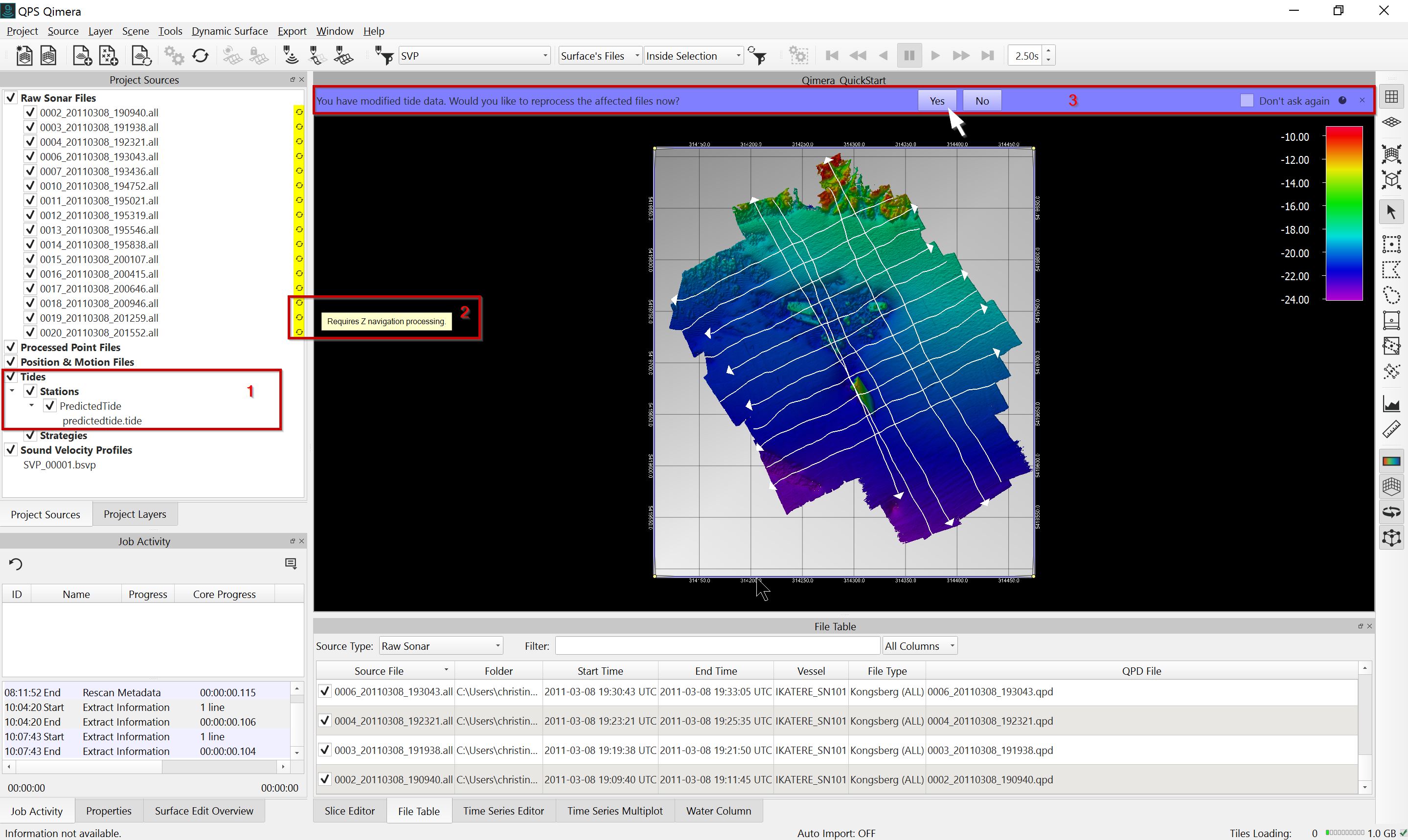The height and width of the screenshot is (840, 1408).
Task: Click No on the reprocess prompt
Action: [981, 101]
